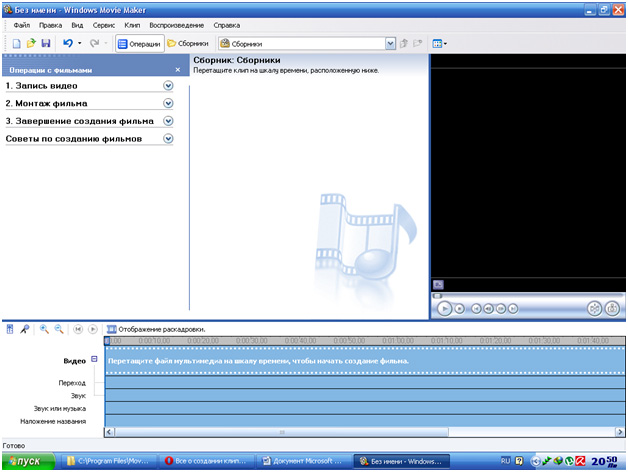Play the timeline
628x472 pixels.
[93, 329]
